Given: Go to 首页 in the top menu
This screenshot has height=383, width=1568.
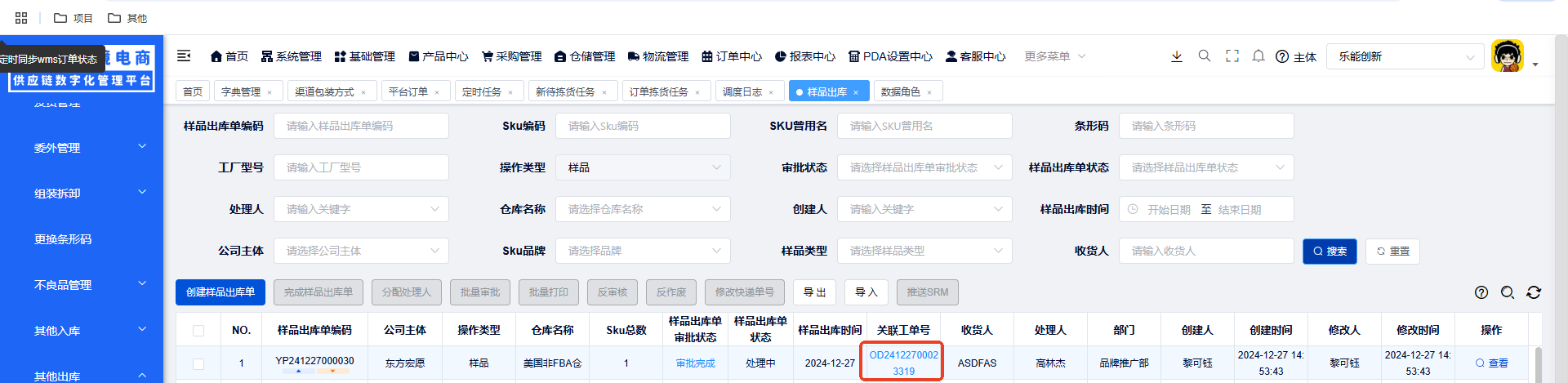Looking at the screenshot, I should [229, 56].
